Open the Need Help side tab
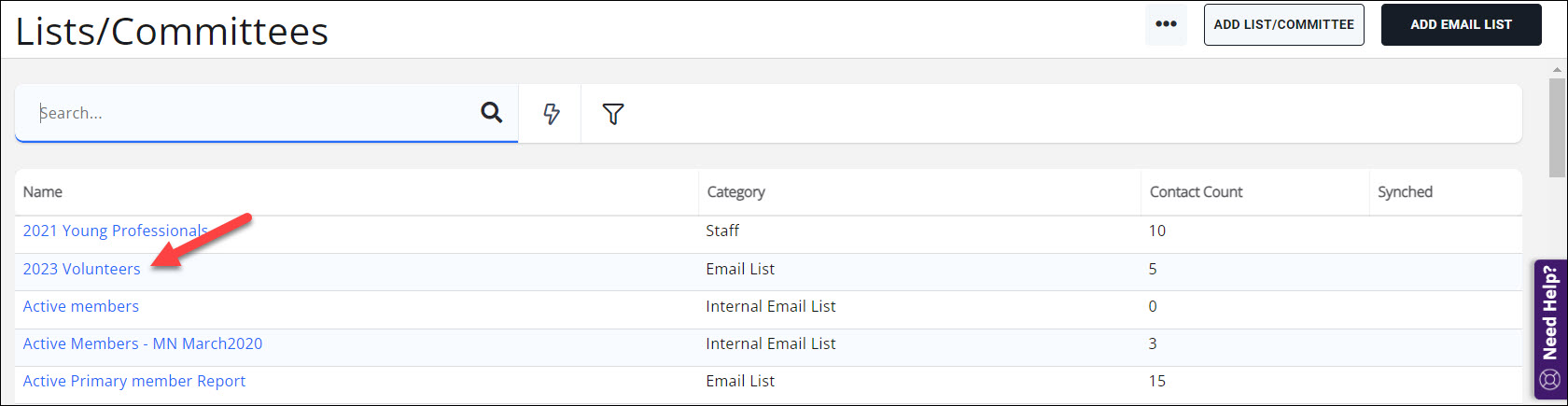Viewport: 1568px width, 406px height. 1550,313
